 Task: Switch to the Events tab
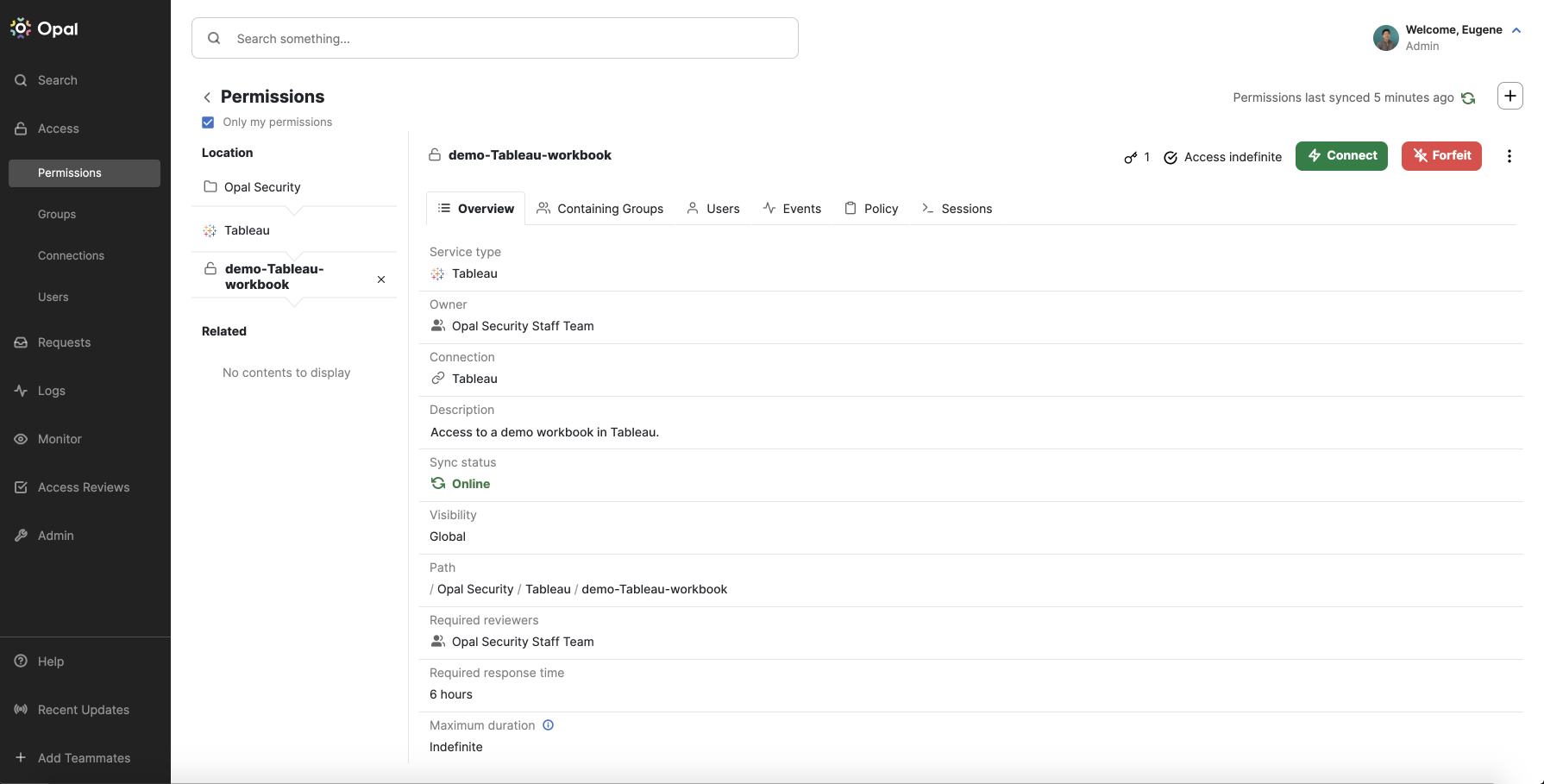click(792, 209)
